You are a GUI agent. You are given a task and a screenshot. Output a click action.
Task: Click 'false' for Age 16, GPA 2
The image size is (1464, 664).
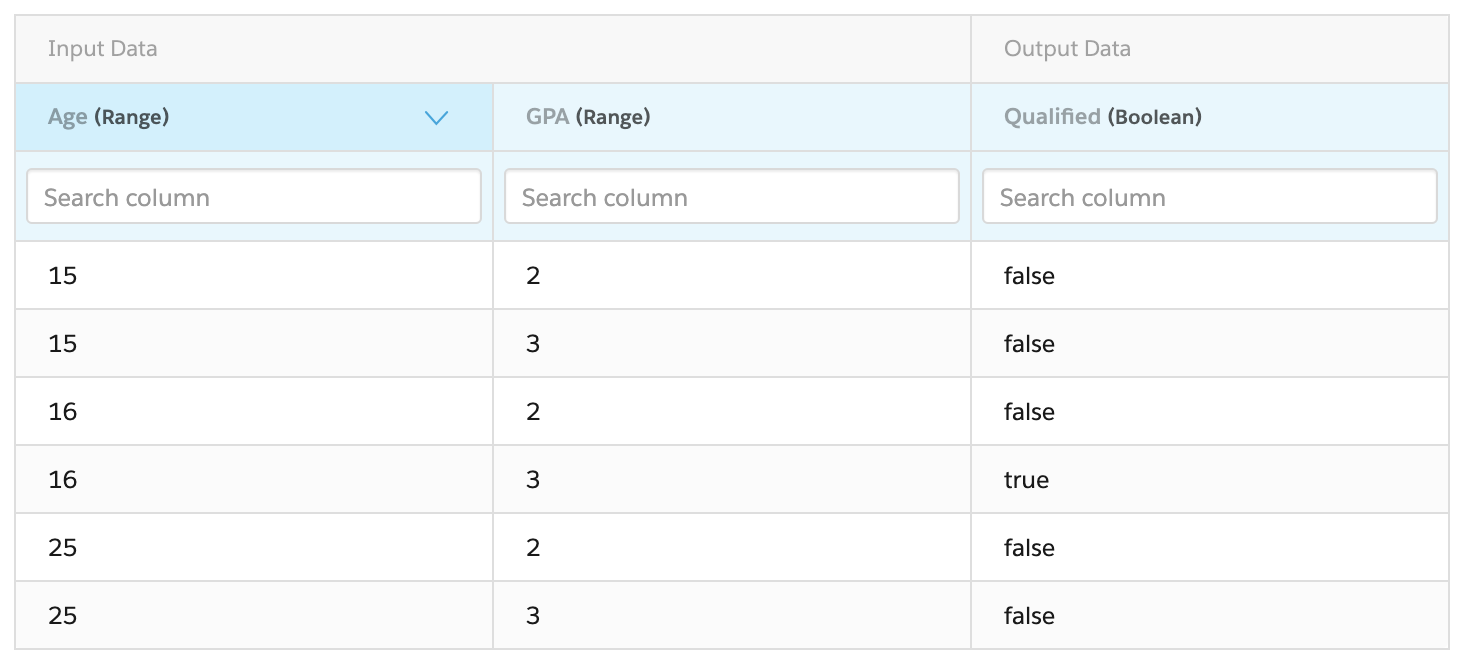click(1029, 411)
